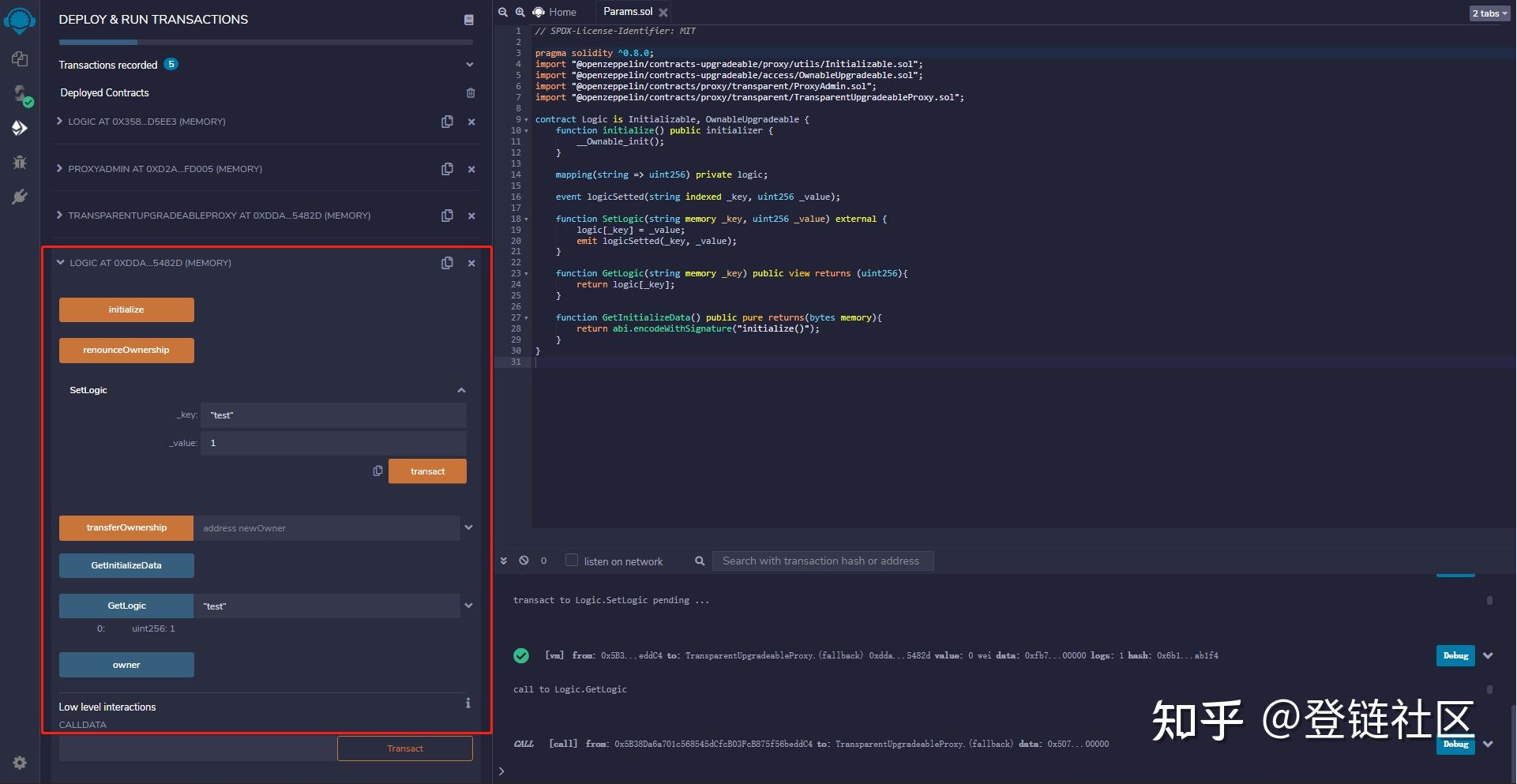This screenshot has height=784, width=1517.
Task: Copy address of PROXYADMIN contract
Action: pyautogui.click(x=447, y=169)
